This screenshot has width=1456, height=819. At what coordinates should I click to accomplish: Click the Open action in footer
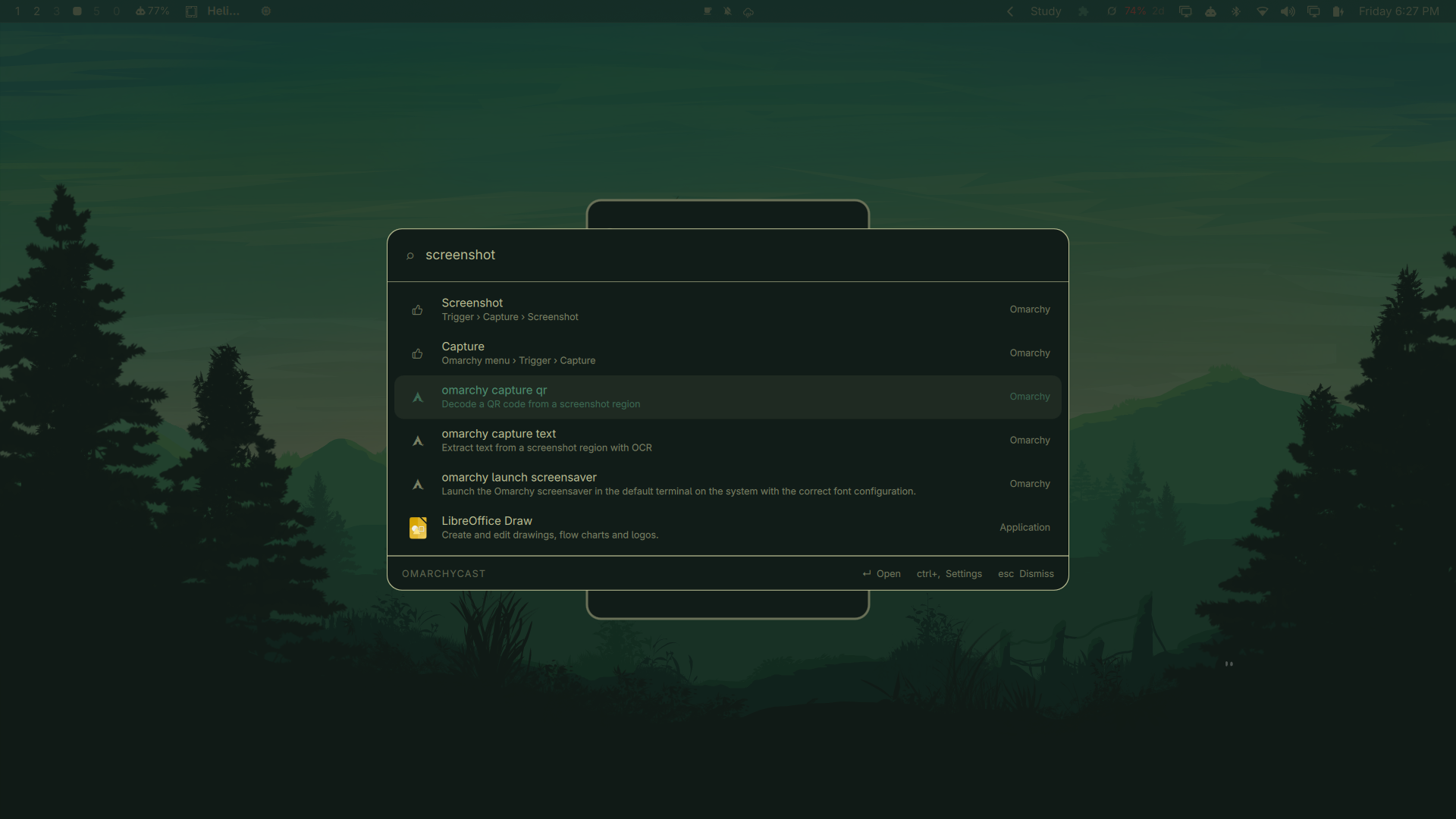pos(881,574)
